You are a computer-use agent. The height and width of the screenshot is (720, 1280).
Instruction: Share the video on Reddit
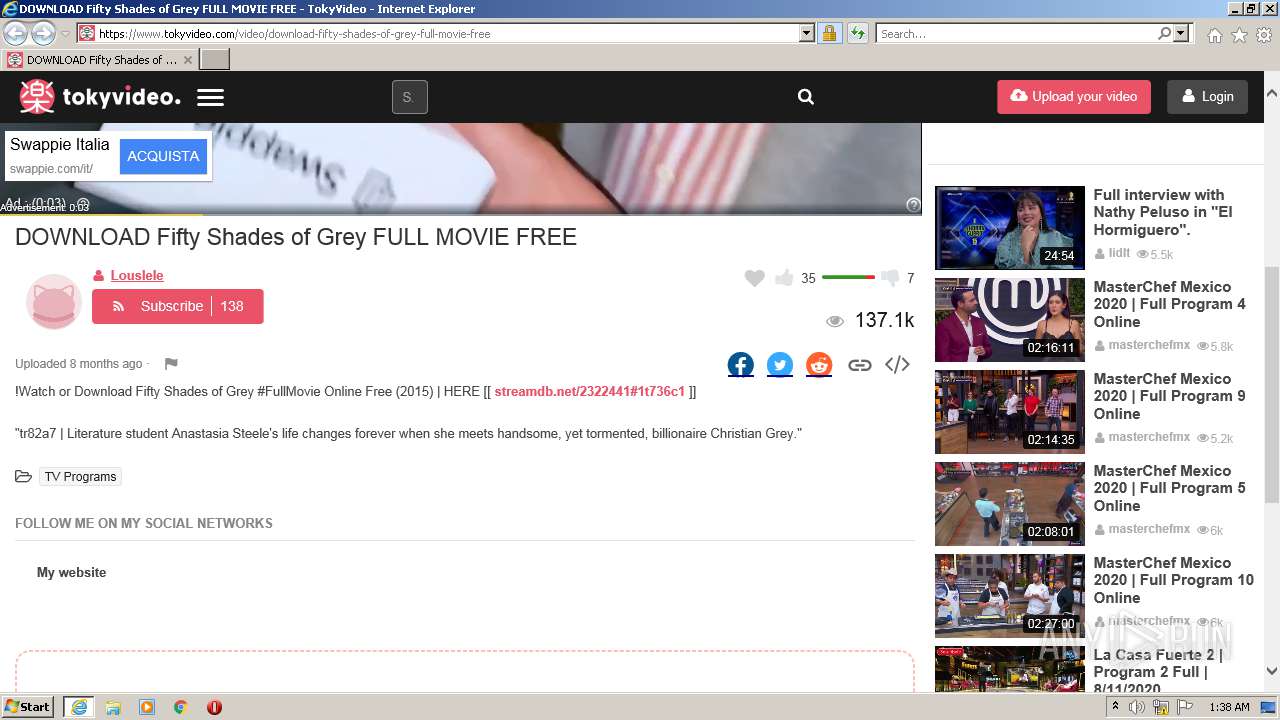tap(819, 365)
